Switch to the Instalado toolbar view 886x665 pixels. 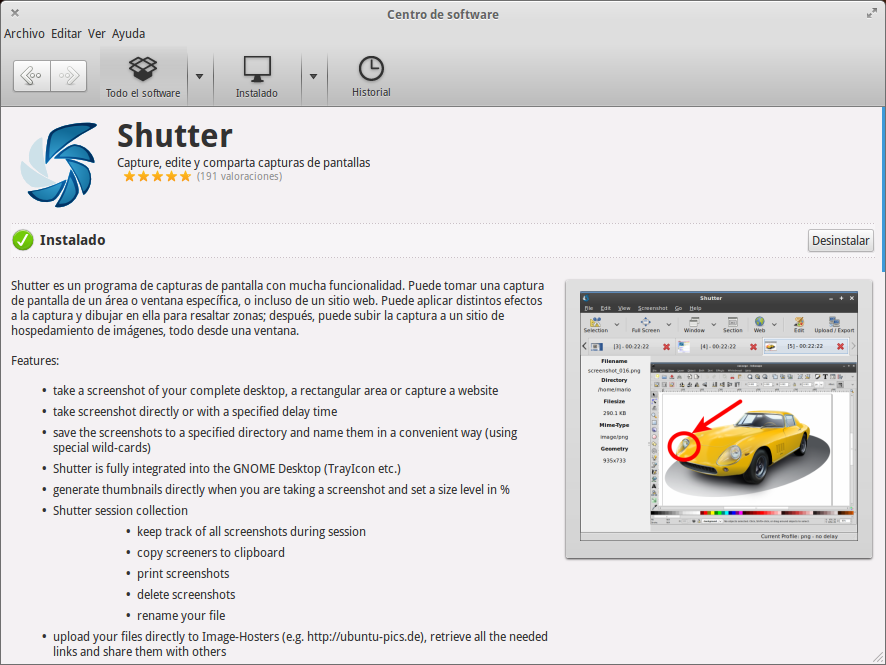pyautogui.click(x=256, y=76)
